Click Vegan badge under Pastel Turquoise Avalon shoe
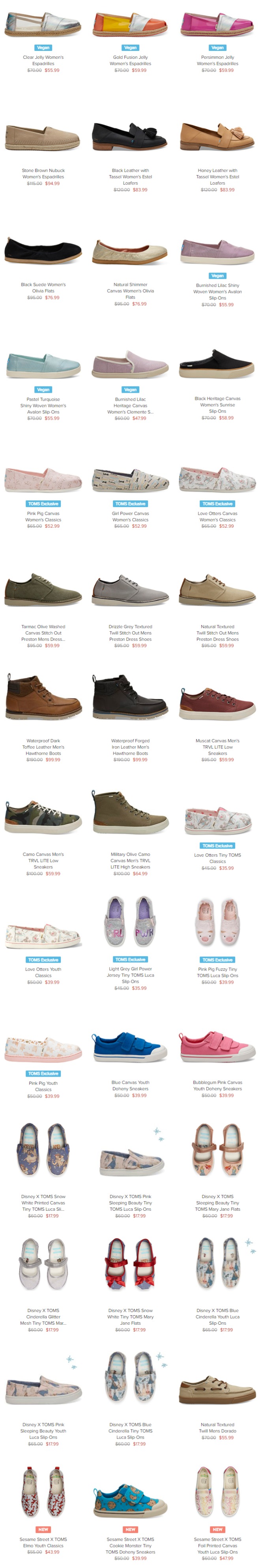The image size is (258, 1568). point(43,390)
